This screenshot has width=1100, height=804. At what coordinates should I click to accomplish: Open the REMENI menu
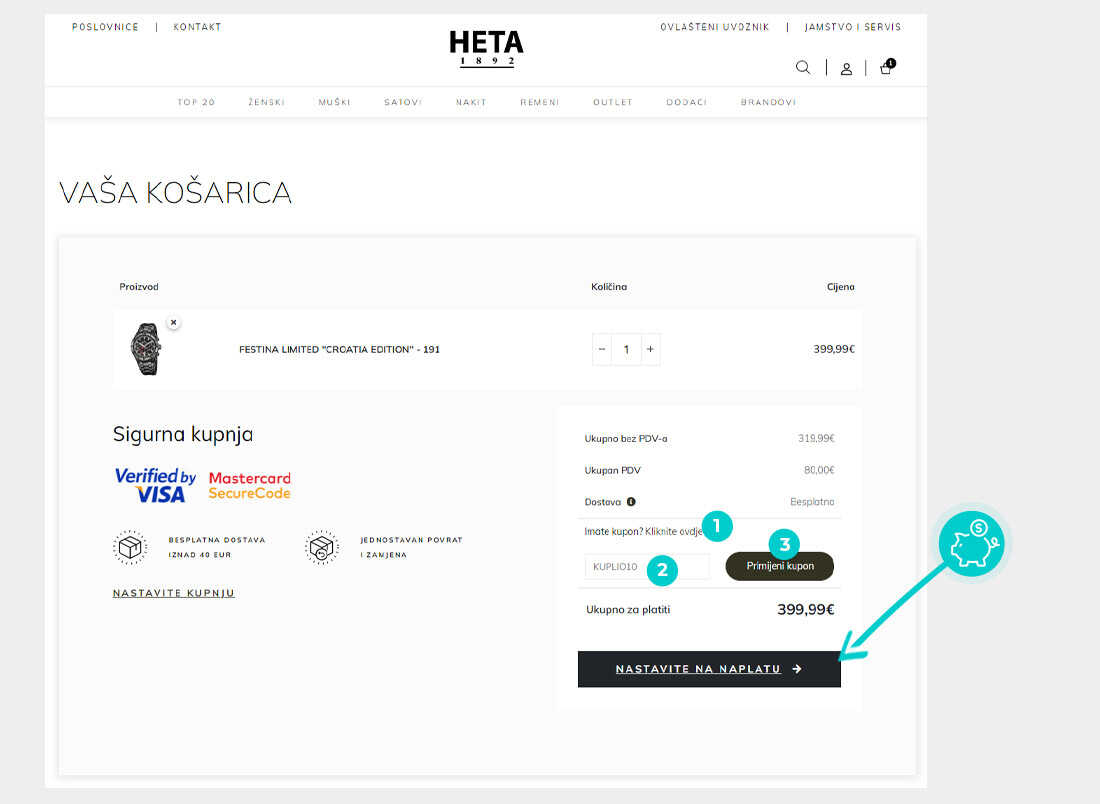pyautogui.click(x=539, y=102)
